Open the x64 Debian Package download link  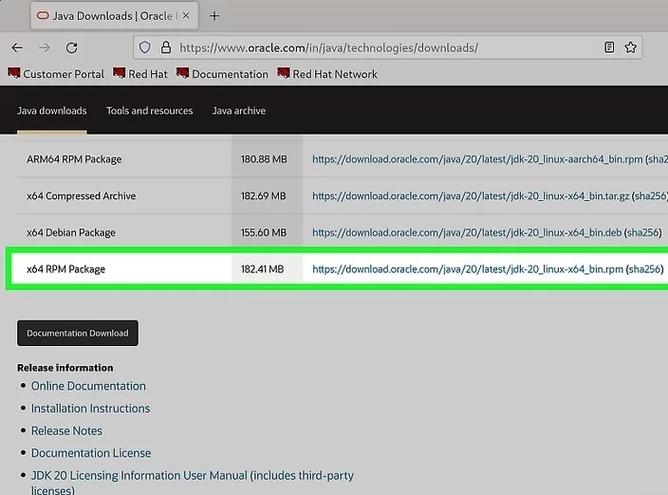point(466,233)
